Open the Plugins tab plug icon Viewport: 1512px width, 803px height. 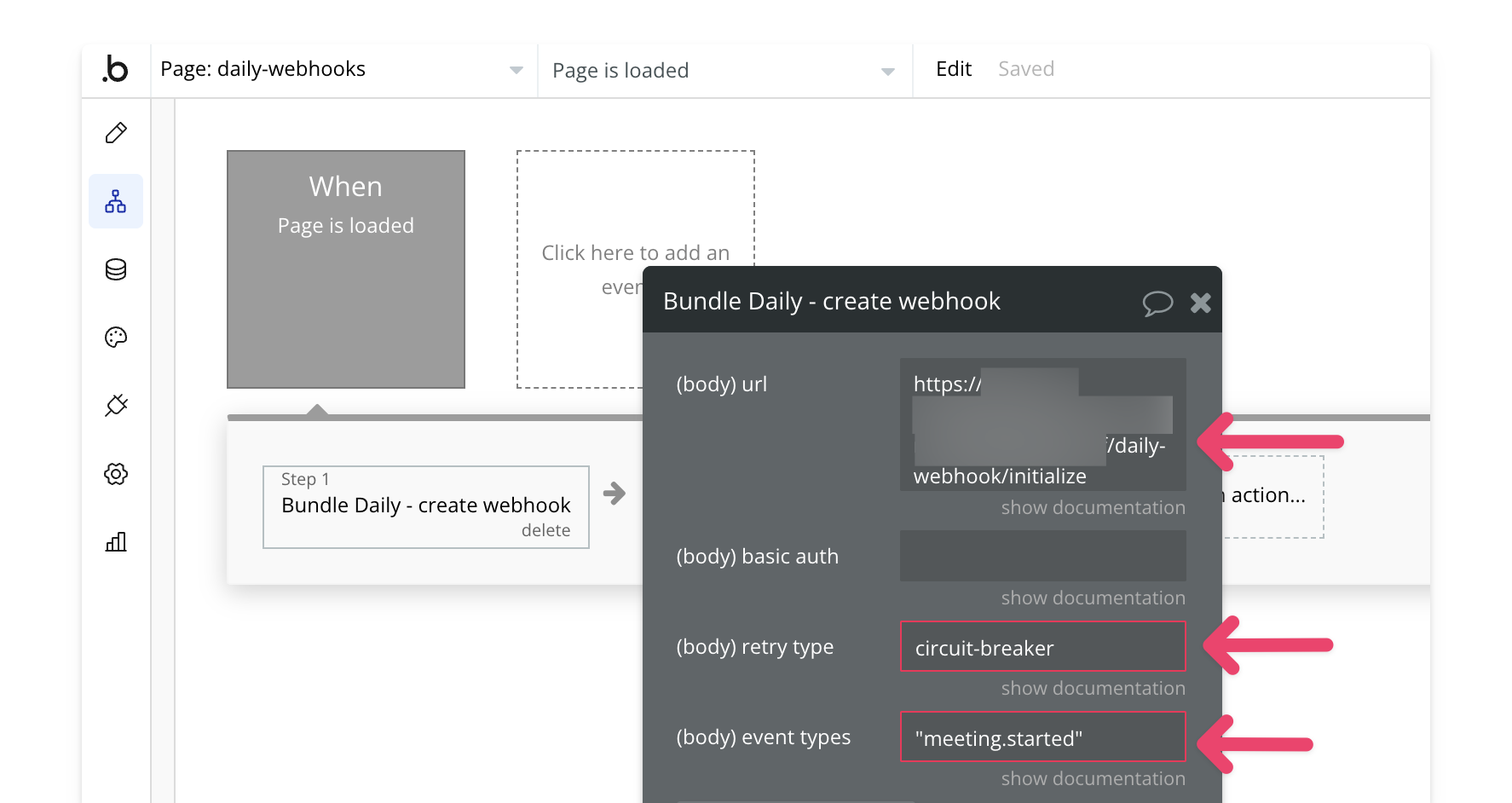point(116,405)
